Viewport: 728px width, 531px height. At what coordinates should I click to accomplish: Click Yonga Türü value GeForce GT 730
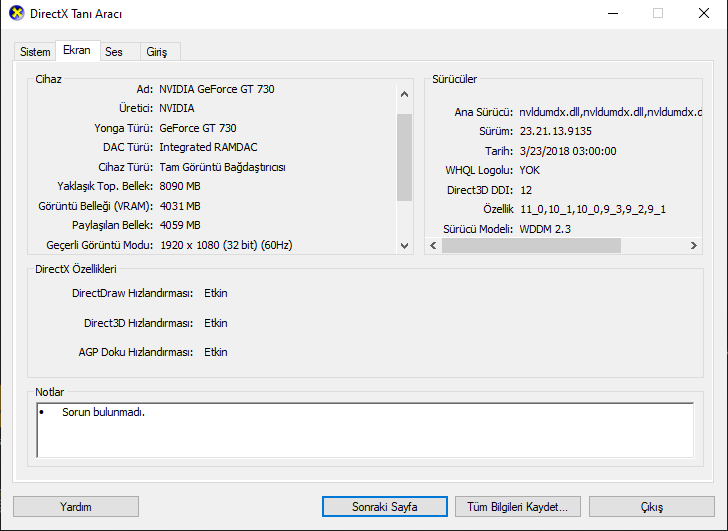click(x=198, y=128)
